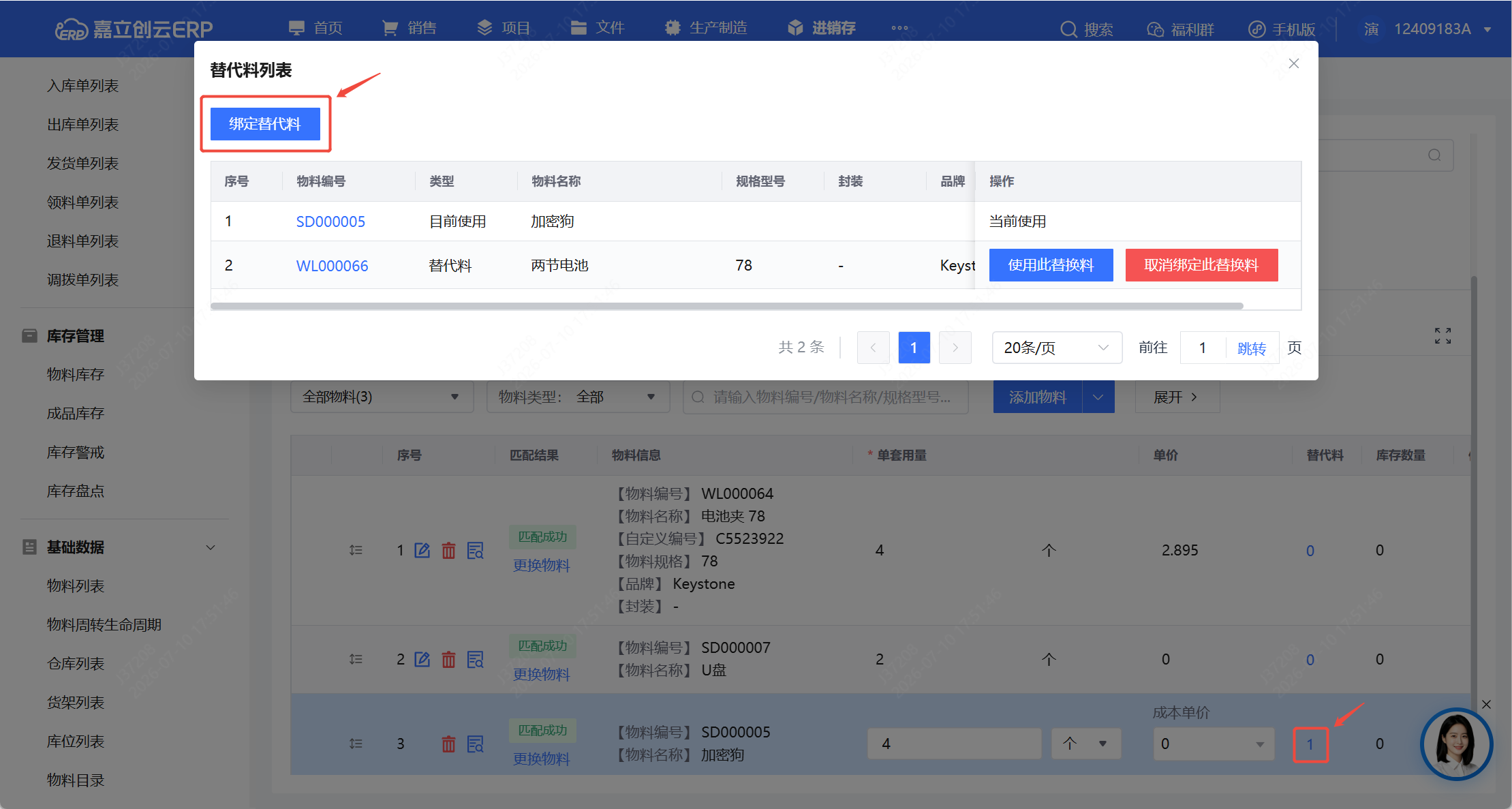Open the 物料类型 全部 dropdown
Viewport: 1512px width, 809px height.
[578, 397]
